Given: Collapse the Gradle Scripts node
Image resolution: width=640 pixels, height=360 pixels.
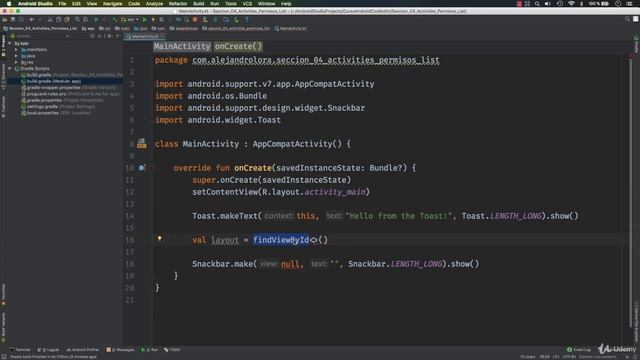Looking at the screenshot, I should 10,69.
